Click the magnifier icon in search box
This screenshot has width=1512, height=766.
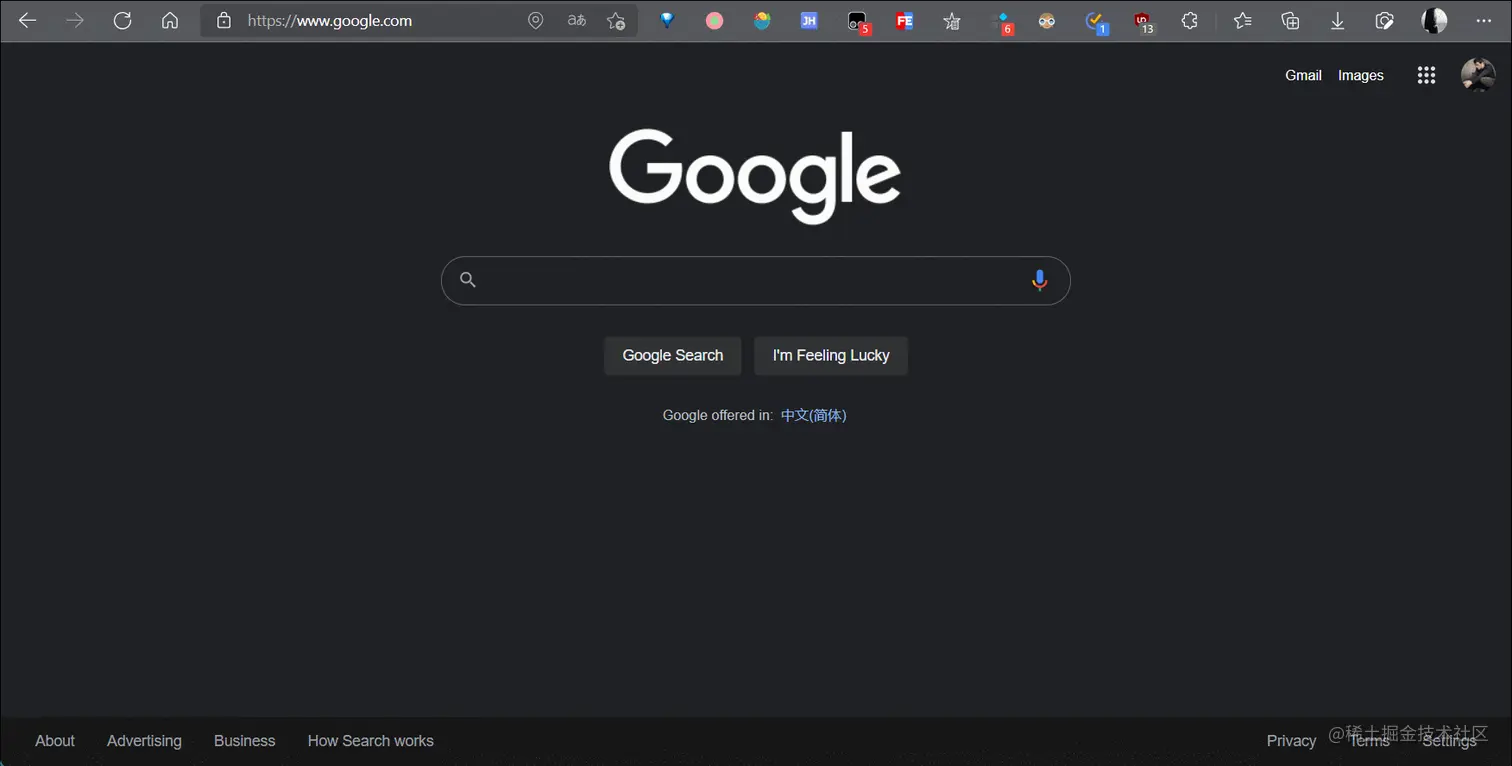467,280
